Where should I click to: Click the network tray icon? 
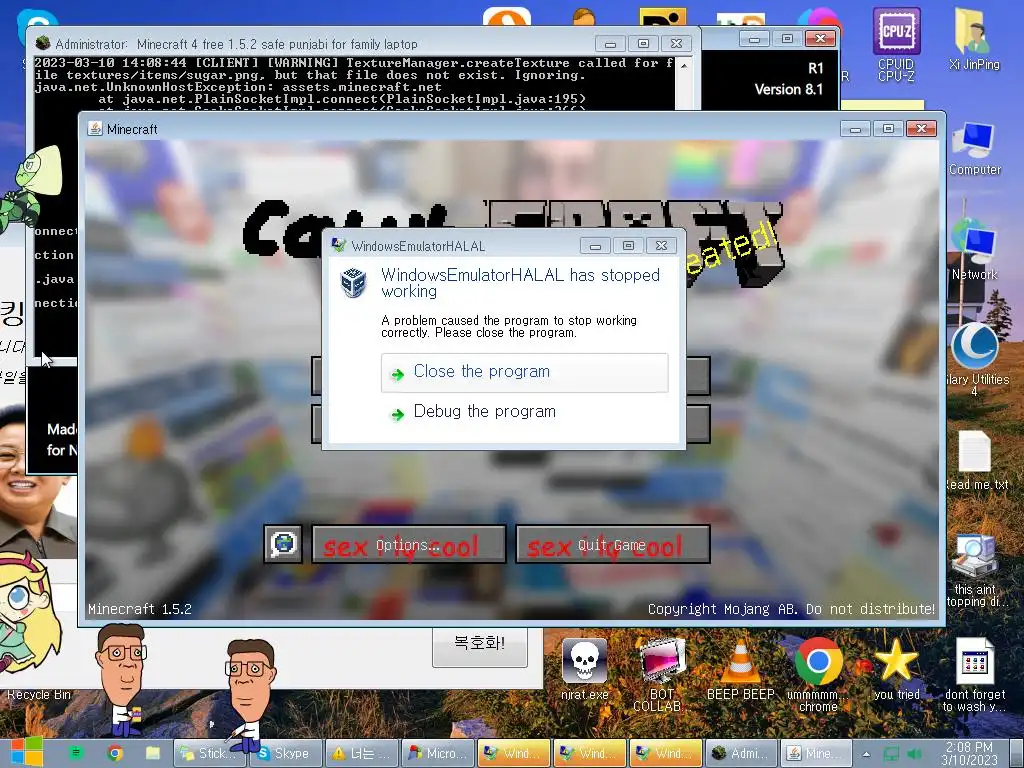(891, 754)
